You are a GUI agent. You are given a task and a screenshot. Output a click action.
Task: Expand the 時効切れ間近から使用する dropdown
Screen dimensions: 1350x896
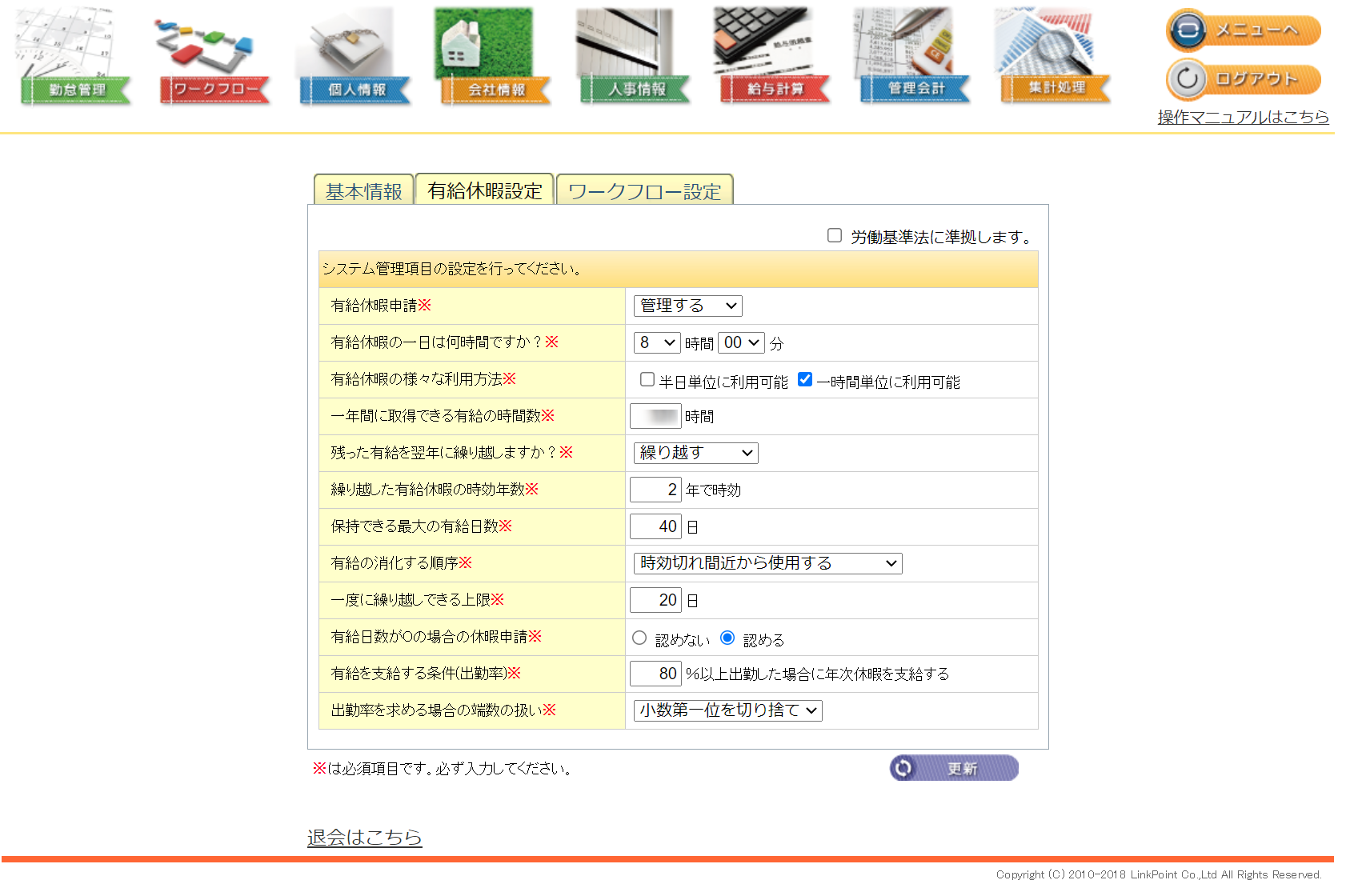(767, 563)
